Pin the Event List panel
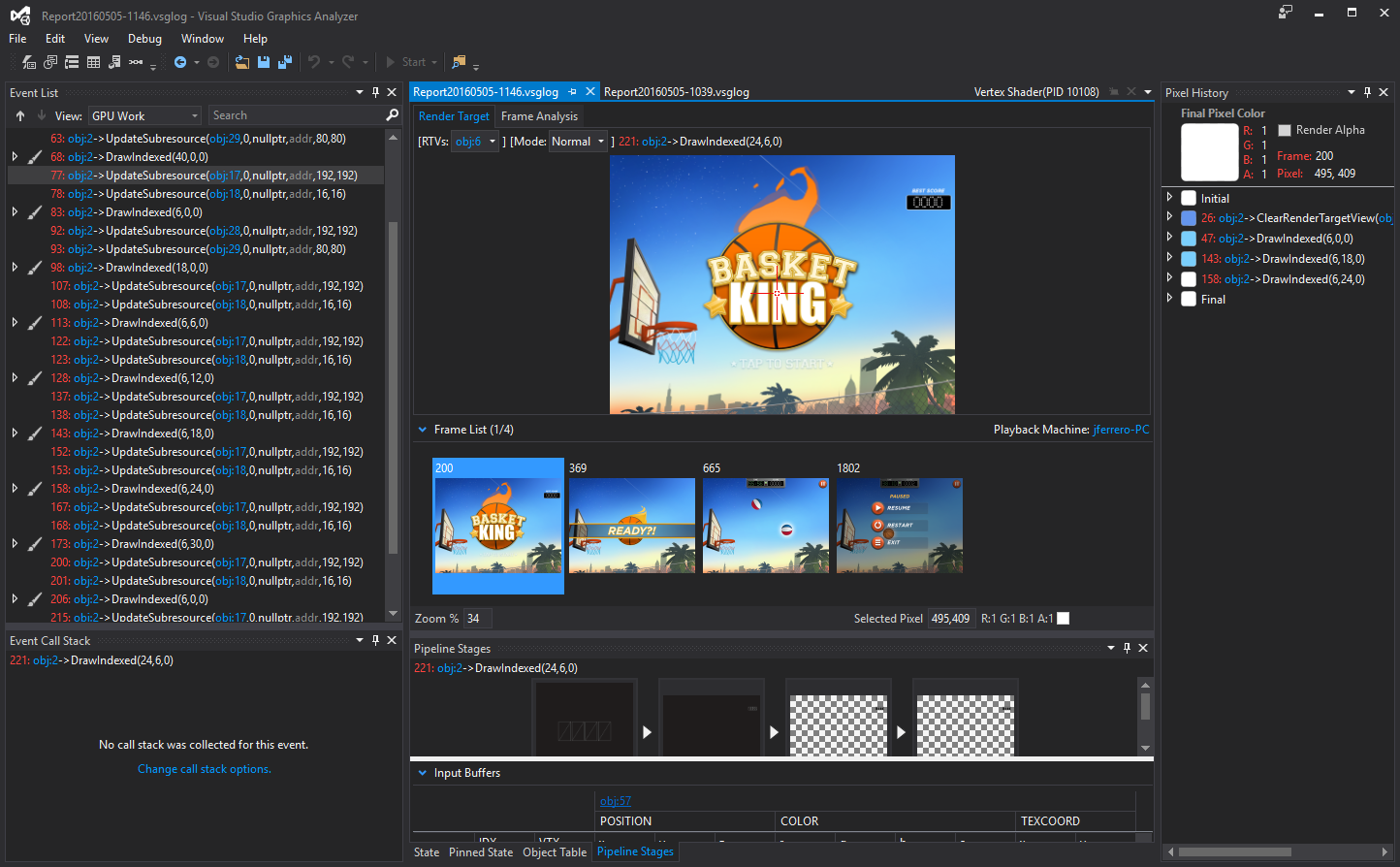Viewport: 1400px width, 867px height. [376, 92]
